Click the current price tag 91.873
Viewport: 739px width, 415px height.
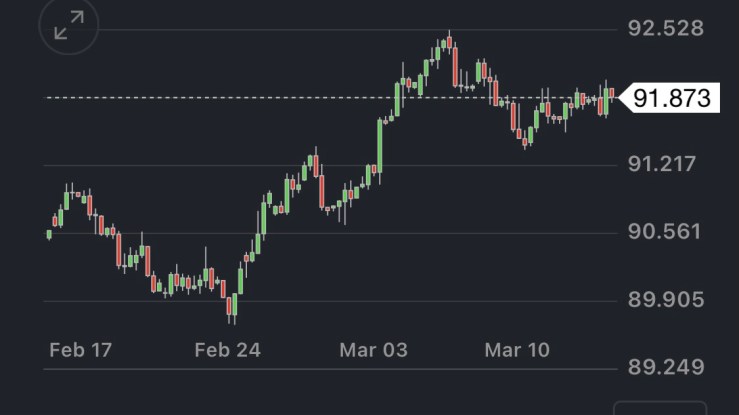pos(671,98)
